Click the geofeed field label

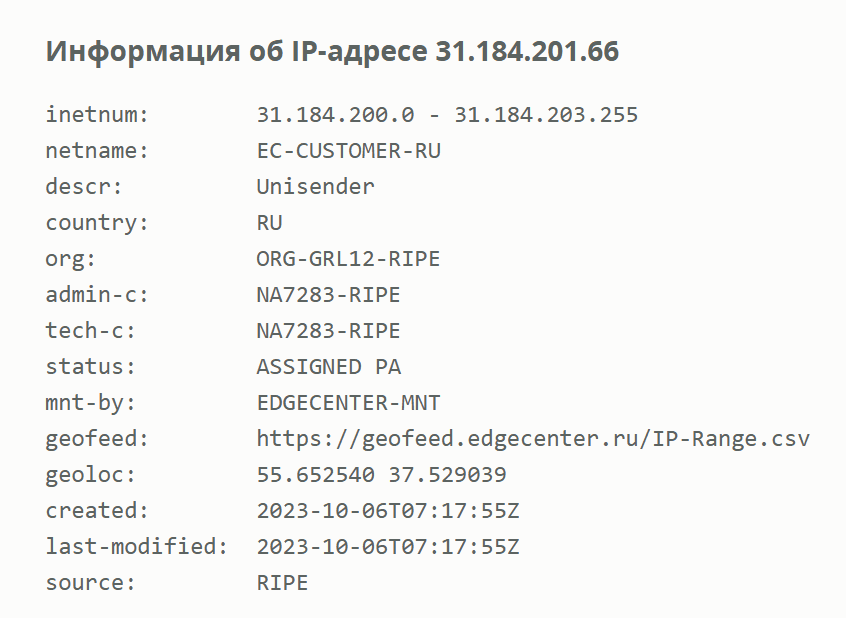coord(97,439)
